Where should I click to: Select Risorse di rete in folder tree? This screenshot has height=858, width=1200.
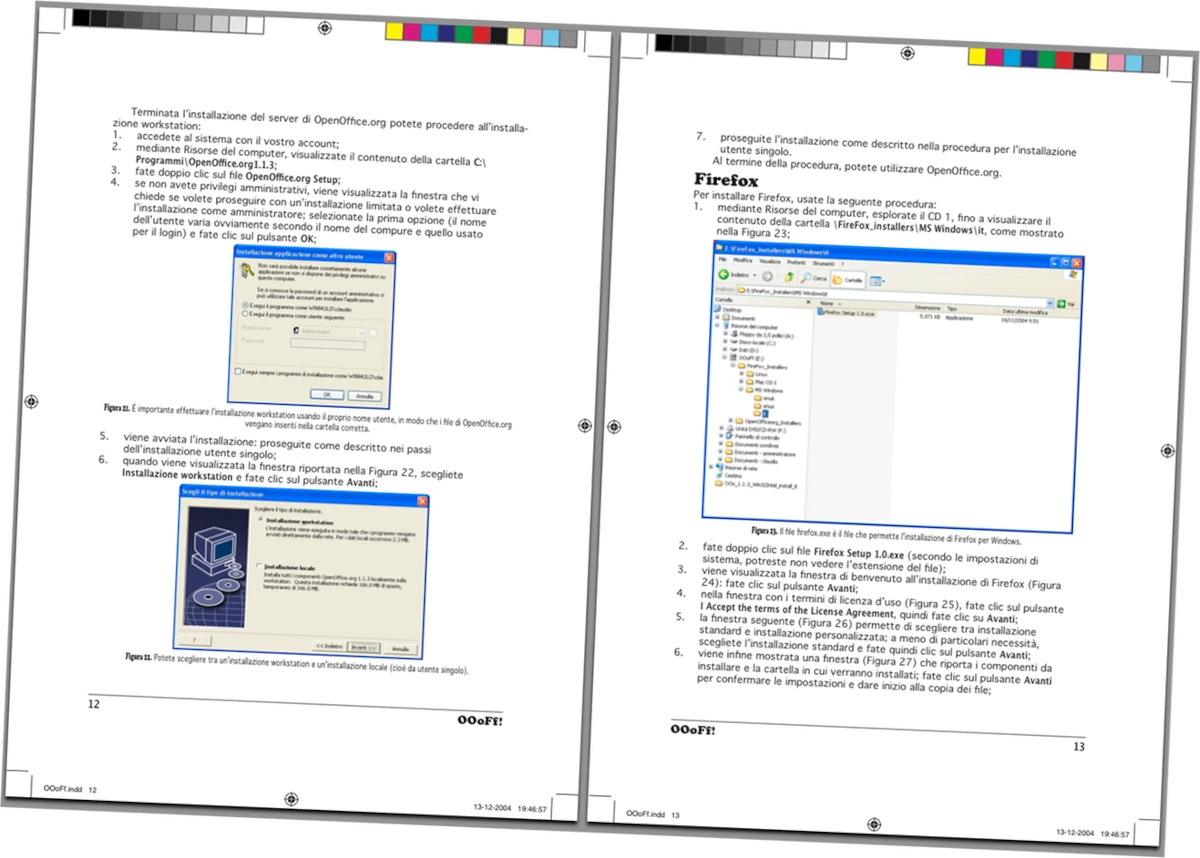(736, 468)
